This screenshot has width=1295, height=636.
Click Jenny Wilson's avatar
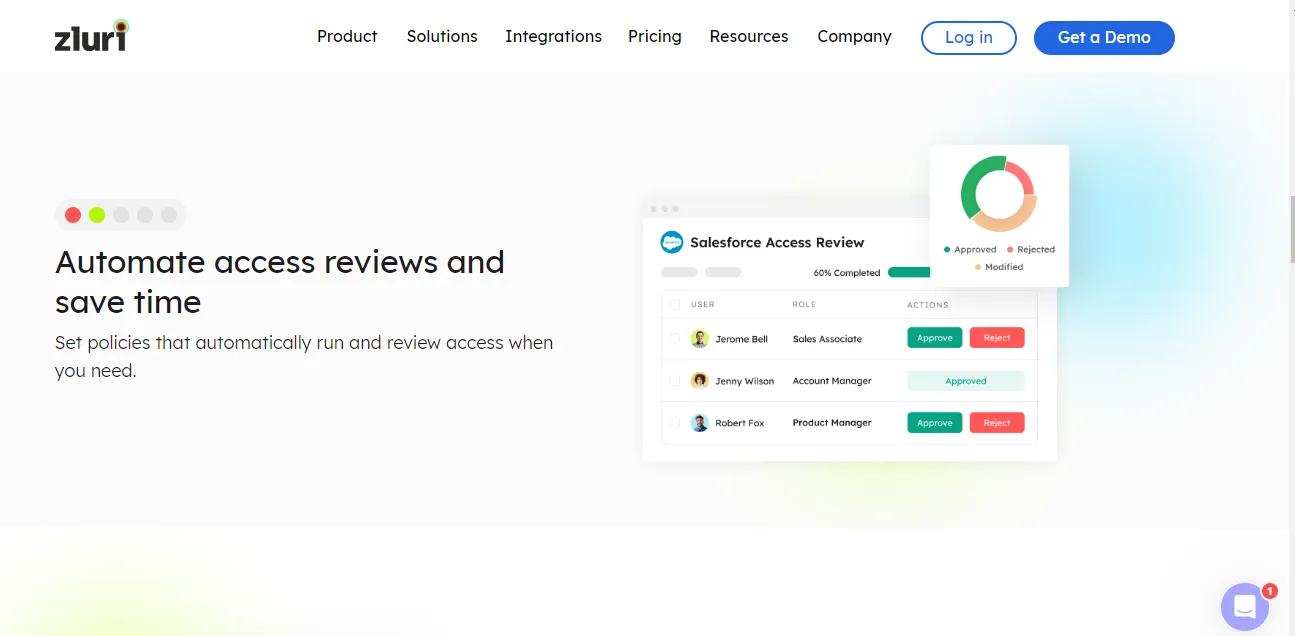[700, 381]
